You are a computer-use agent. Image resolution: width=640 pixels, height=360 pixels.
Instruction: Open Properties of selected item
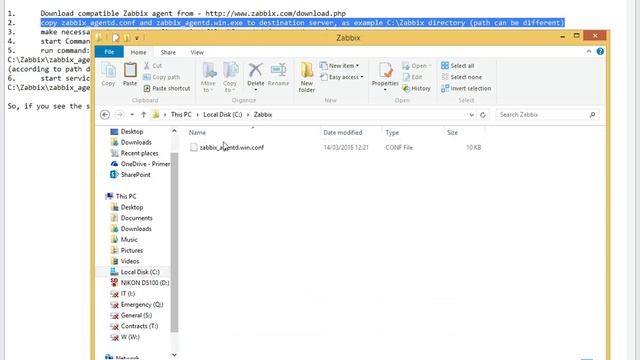click(x=385, y=76)
